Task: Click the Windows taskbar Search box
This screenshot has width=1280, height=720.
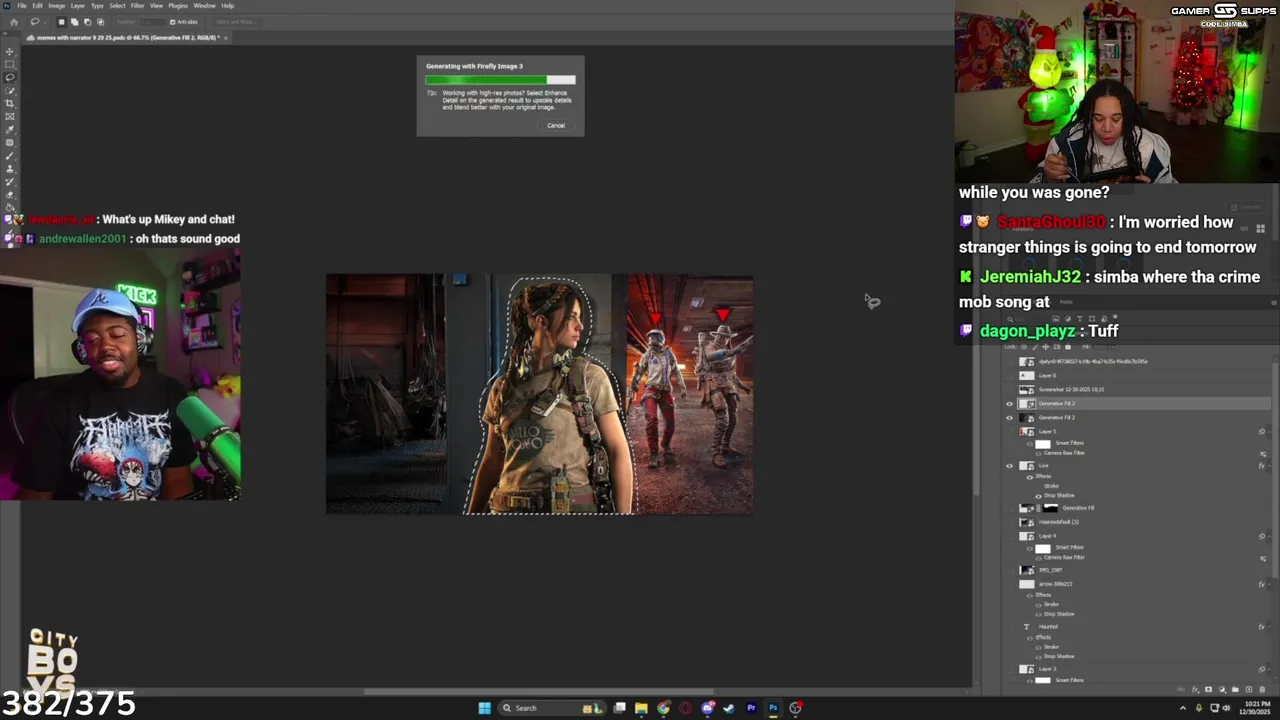Action: (x=552, y=708)
